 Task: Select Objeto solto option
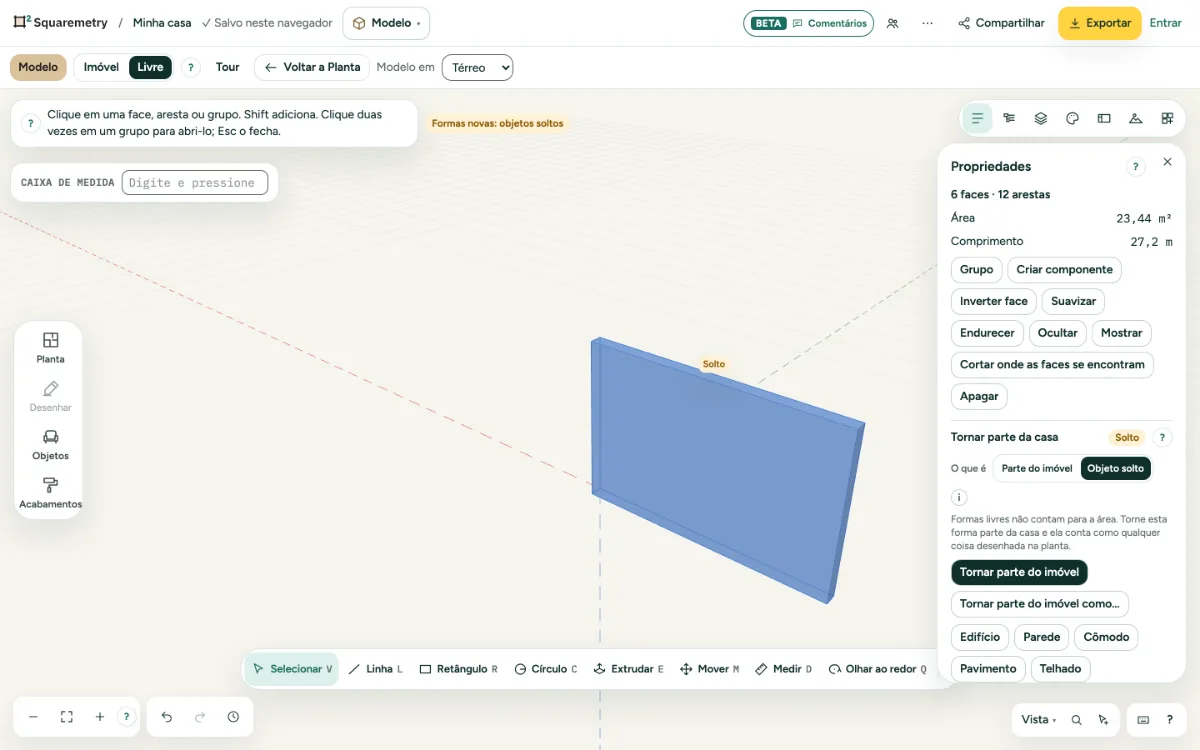pyautogui.click(x=1116, y=468)
